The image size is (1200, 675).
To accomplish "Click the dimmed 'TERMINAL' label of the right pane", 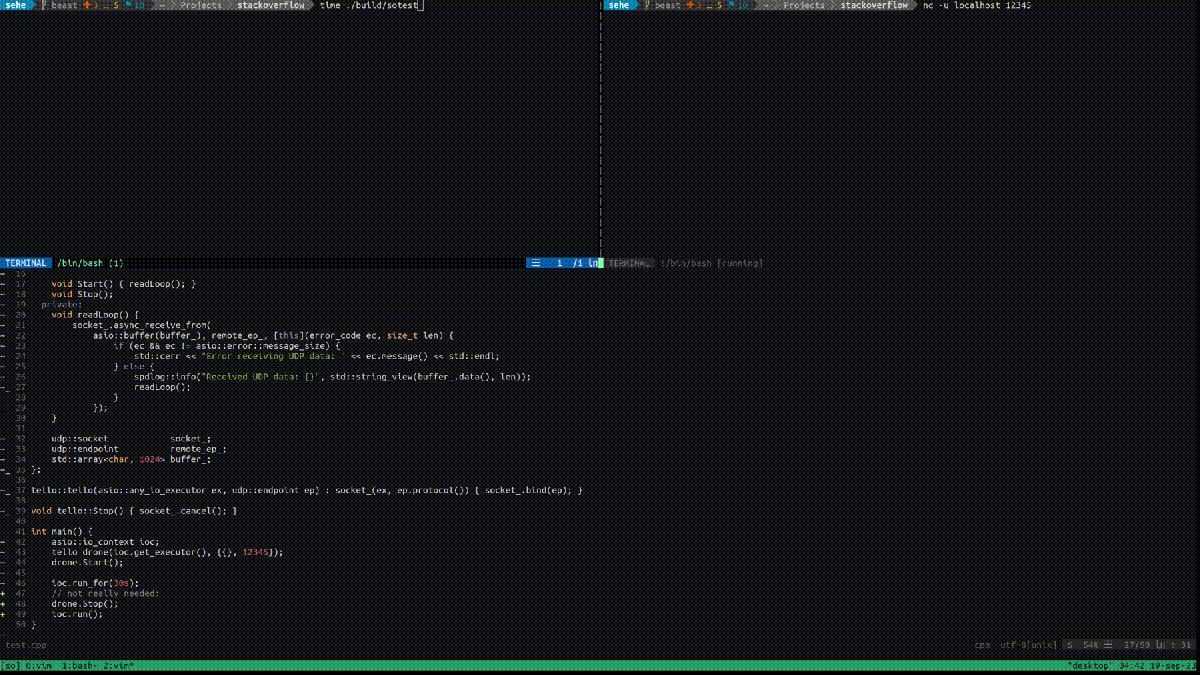I will pyautogui.click(x=630, y=263).
